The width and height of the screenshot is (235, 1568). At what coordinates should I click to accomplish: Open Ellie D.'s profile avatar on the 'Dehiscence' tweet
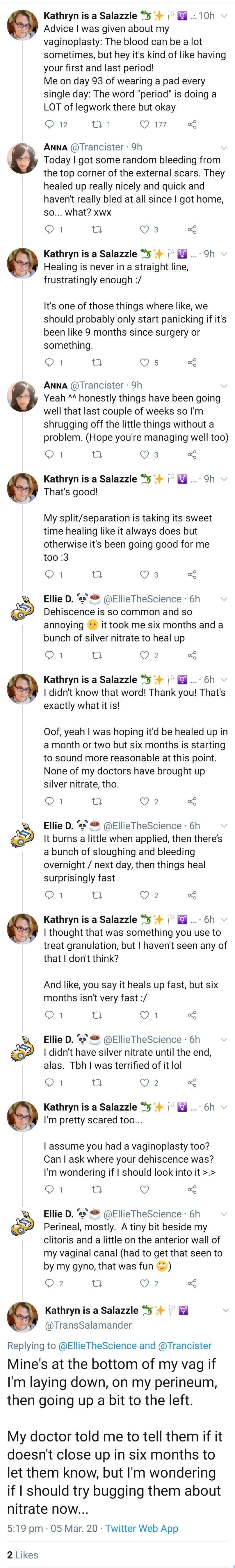point(22,609)
